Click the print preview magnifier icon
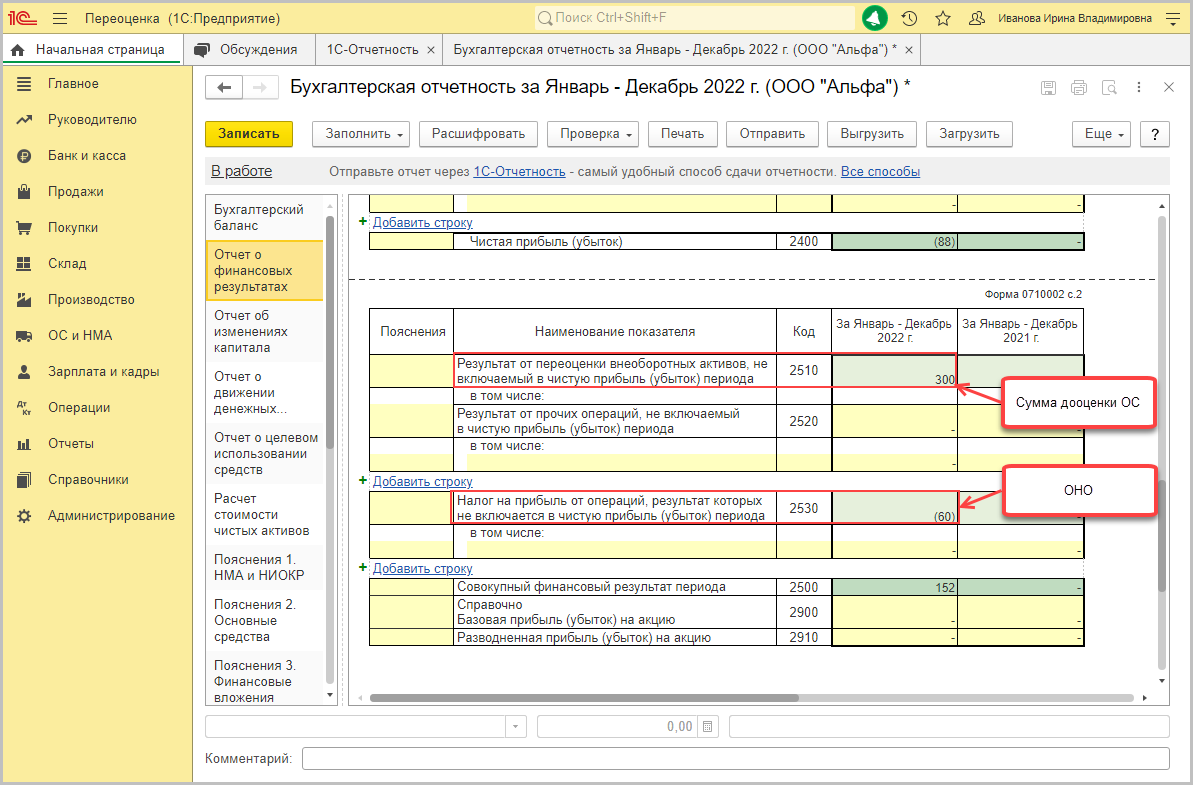The width and height of the screenshot is (1193, 785). (x=1108, y=88)
